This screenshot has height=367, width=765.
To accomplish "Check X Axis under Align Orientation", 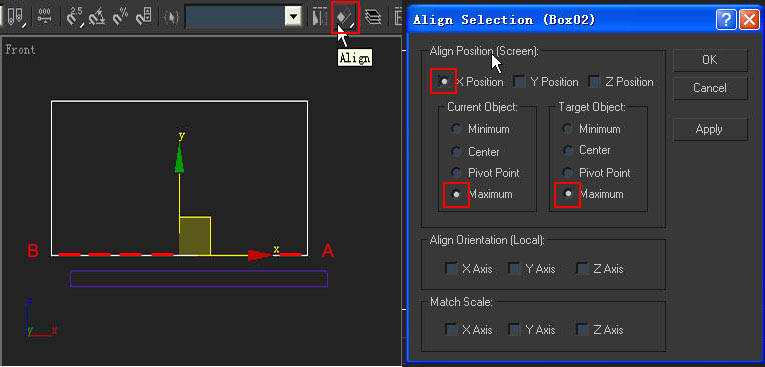I will (x=451, y=268).
